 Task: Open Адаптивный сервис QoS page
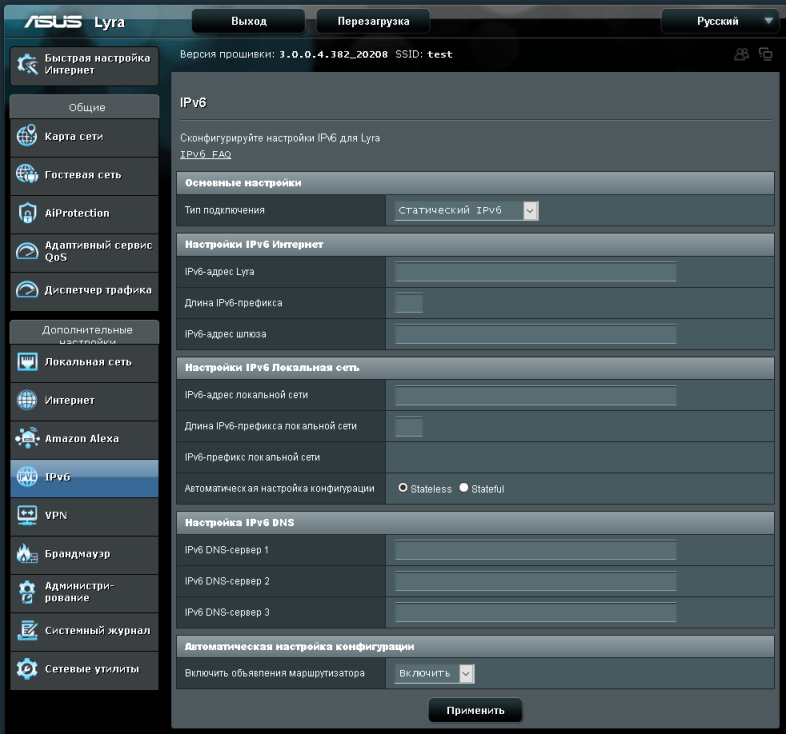coord(84,252)
